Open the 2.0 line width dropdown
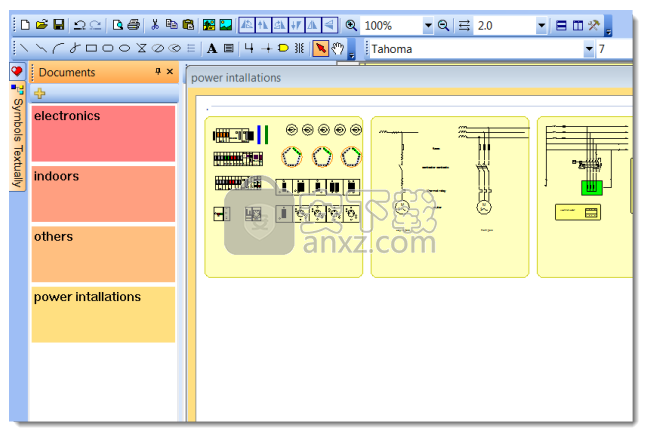This screenshot has width=664, height=434. [541, 25]
